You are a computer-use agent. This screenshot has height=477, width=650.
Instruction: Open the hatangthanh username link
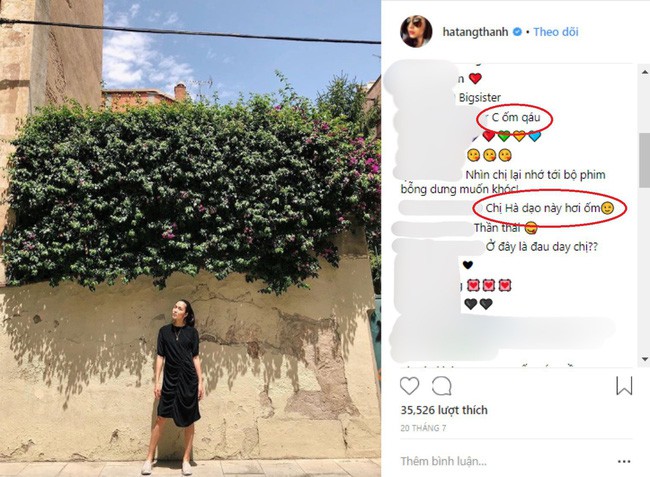(475, 32)
